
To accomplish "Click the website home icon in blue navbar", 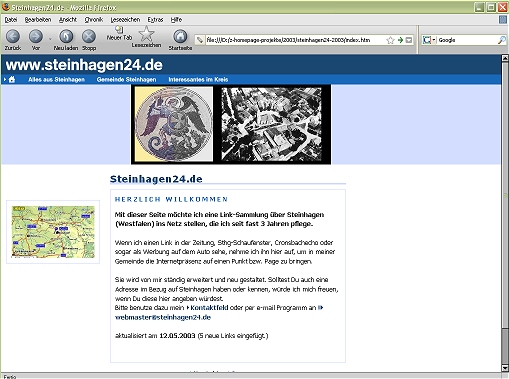I will coord(12,79).
